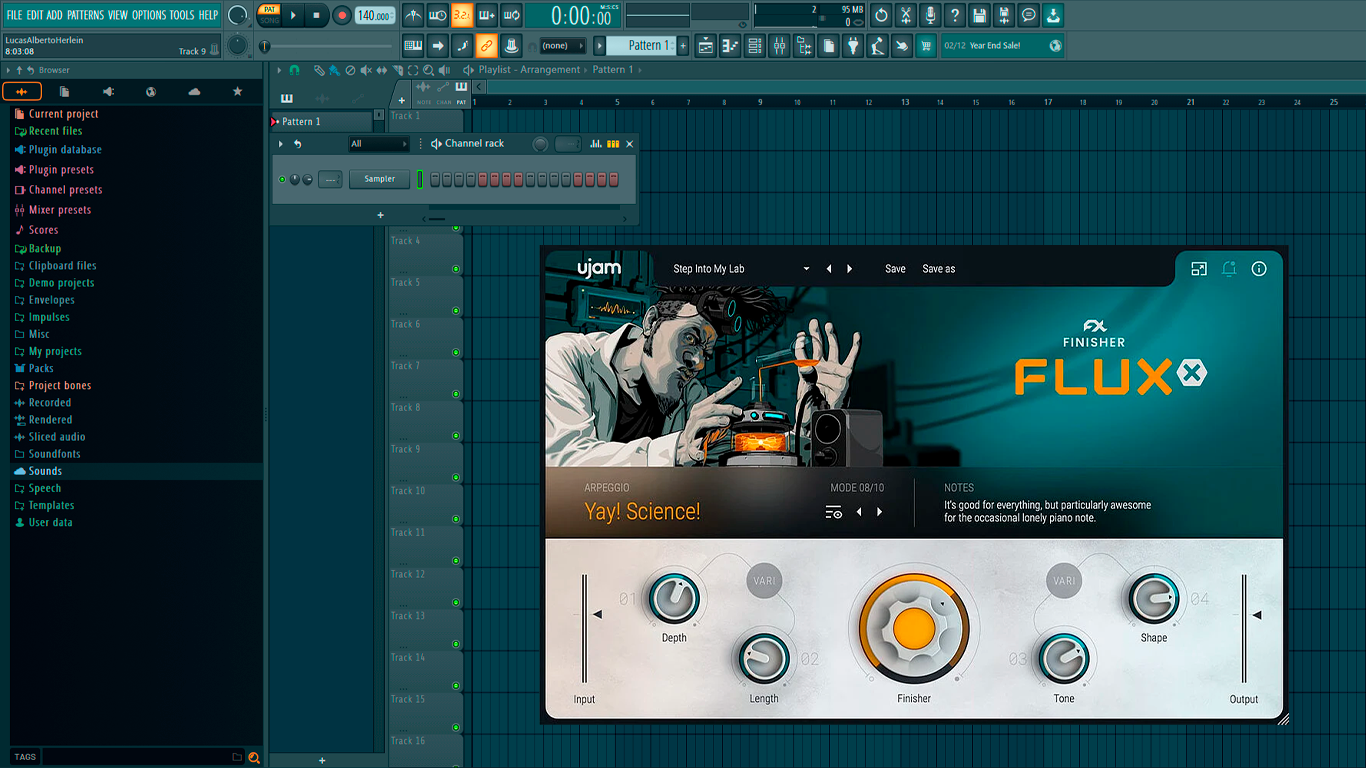Toggle playlist snap magnet icon
Viewport: 1366px width, 768px height.
click(x=294, y=70)
